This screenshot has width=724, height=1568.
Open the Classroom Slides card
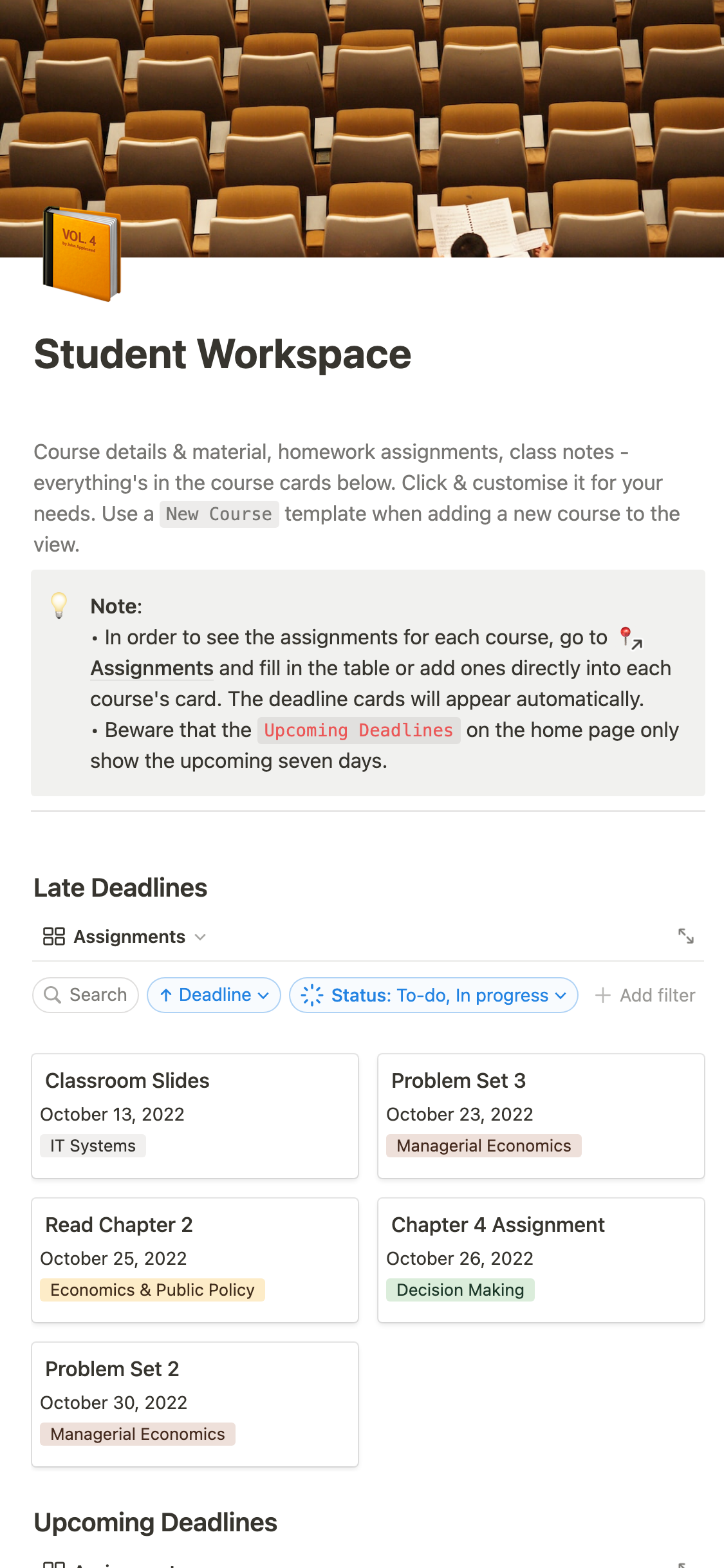[194, 1115]
